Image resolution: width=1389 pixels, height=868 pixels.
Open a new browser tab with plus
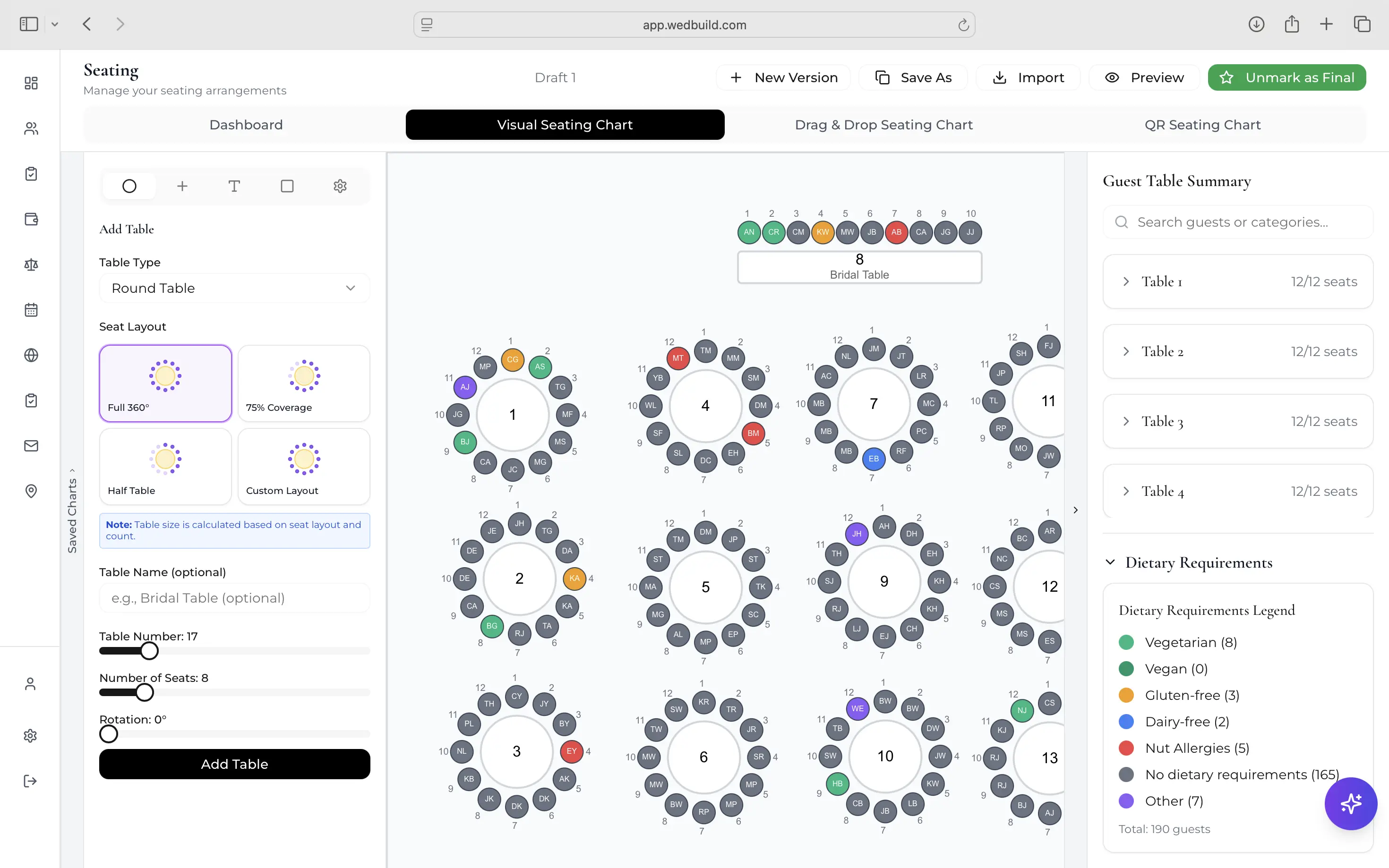pos(1327,24)
